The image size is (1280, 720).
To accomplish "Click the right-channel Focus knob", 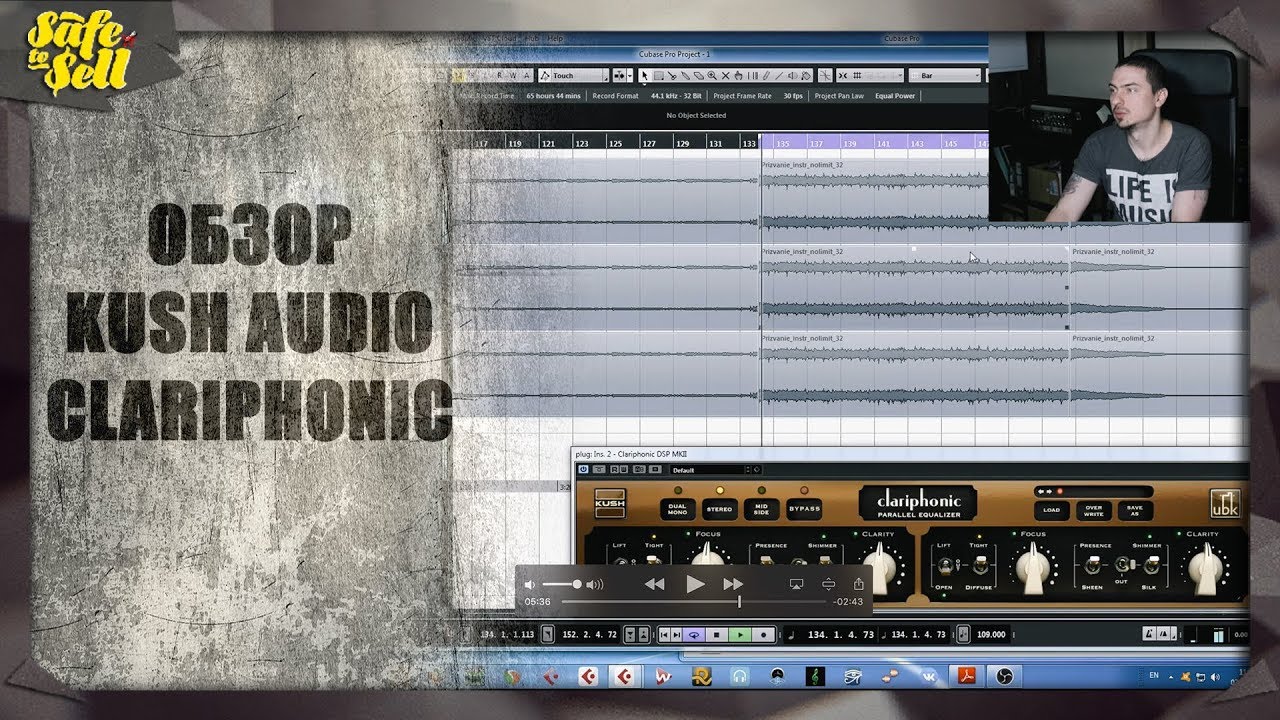I will (x=1033, y=566).
